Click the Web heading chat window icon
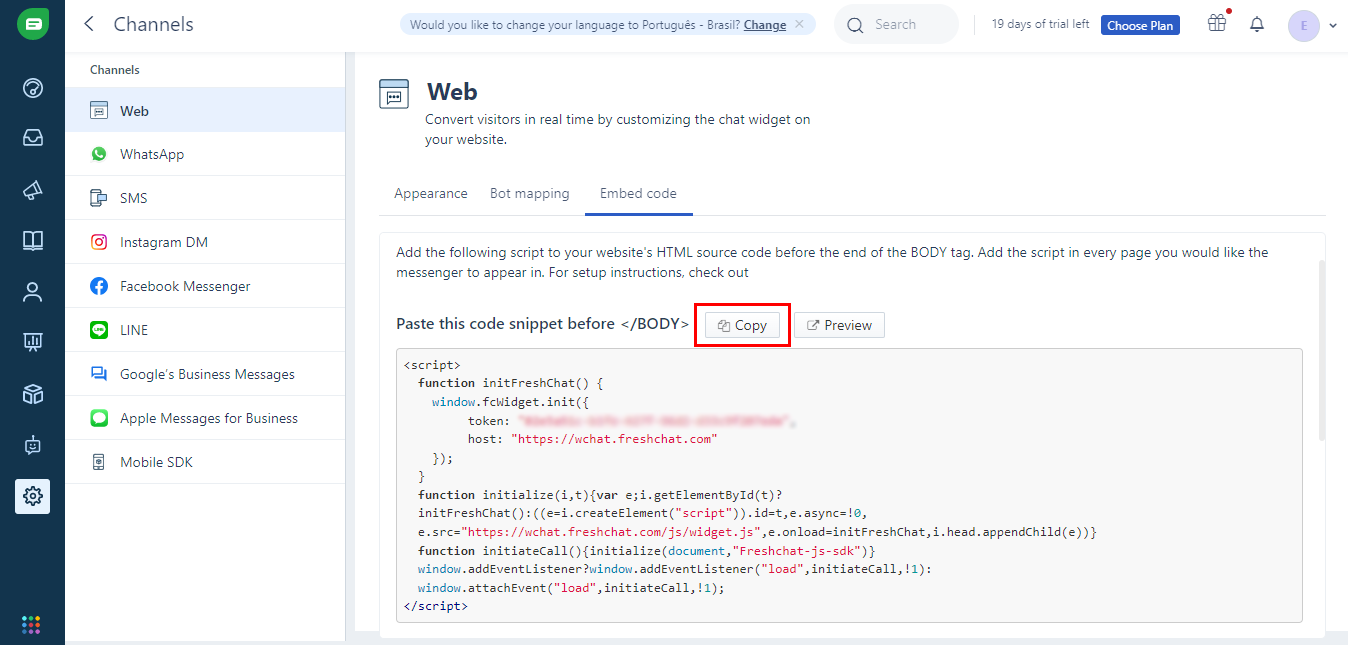Image resolution: width=1348 pixels, height=645 pixels. point(394,94)
